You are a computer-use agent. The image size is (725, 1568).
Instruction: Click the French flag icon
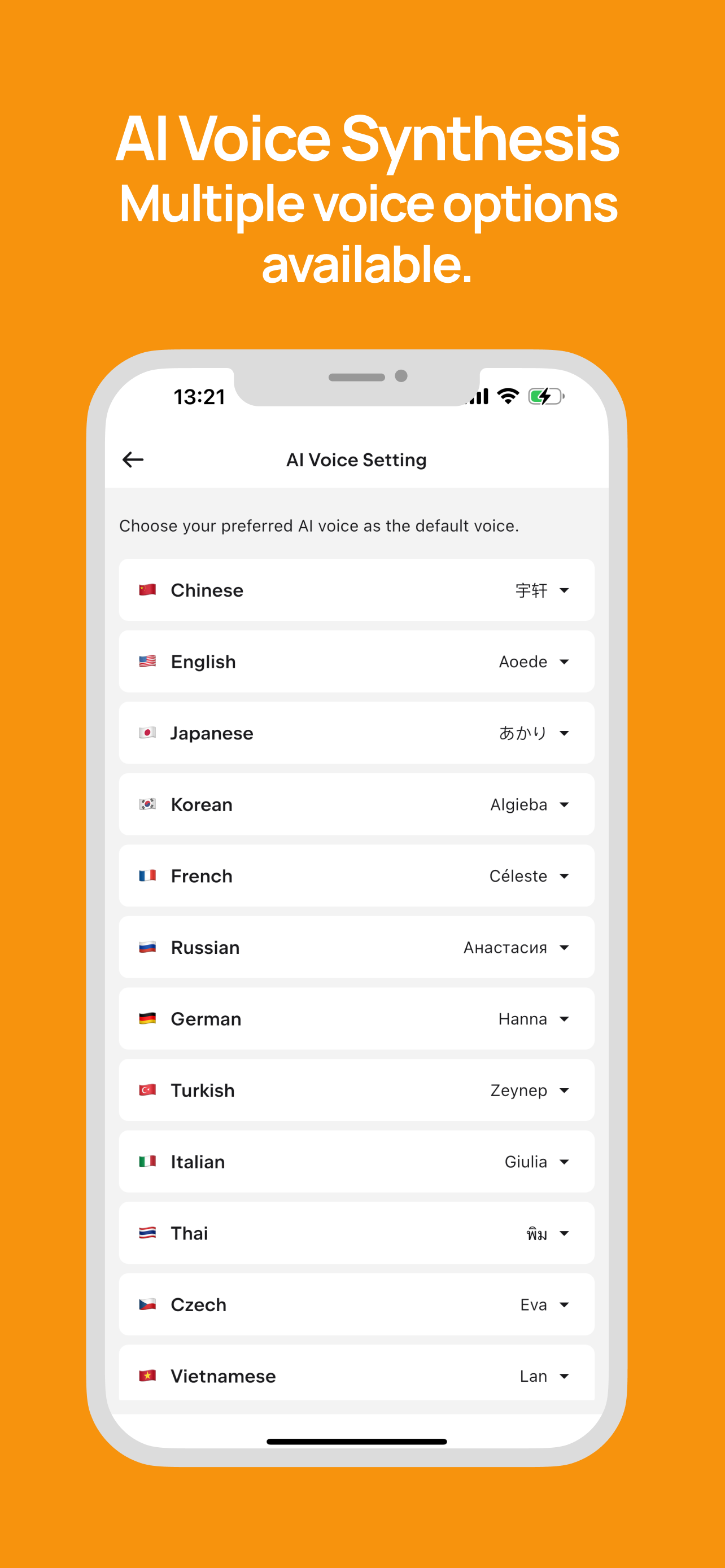pos(147,876)
